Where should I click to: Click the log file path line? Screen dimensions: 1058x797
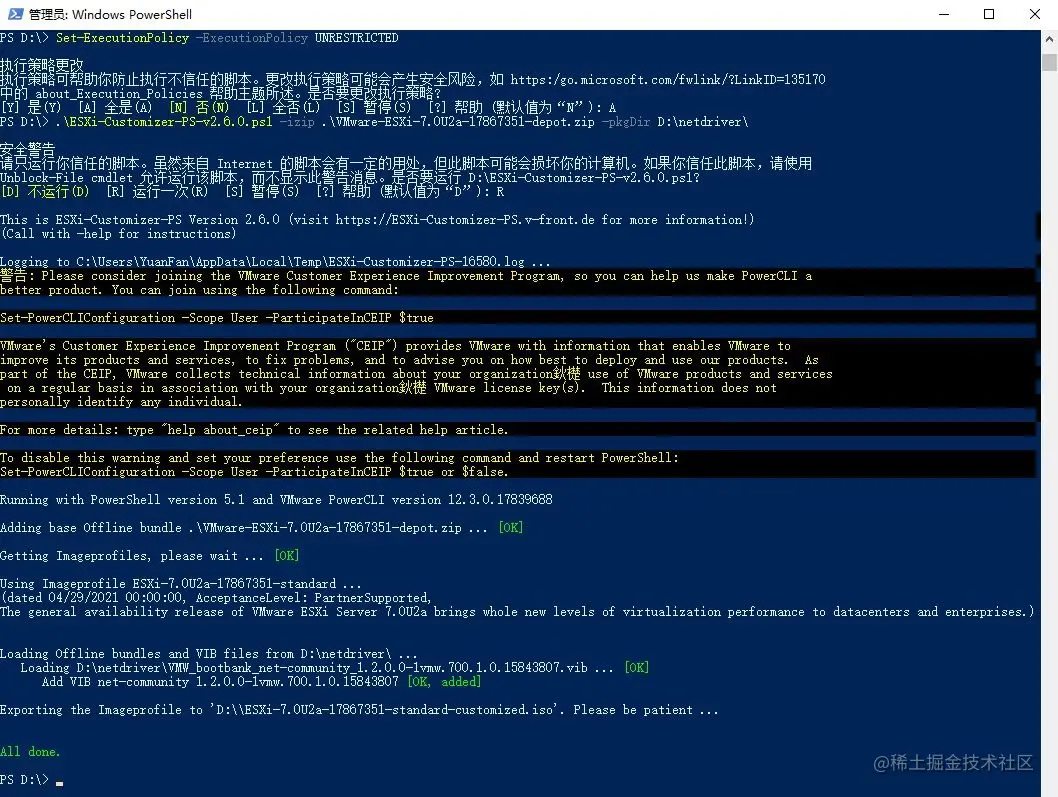275,262
